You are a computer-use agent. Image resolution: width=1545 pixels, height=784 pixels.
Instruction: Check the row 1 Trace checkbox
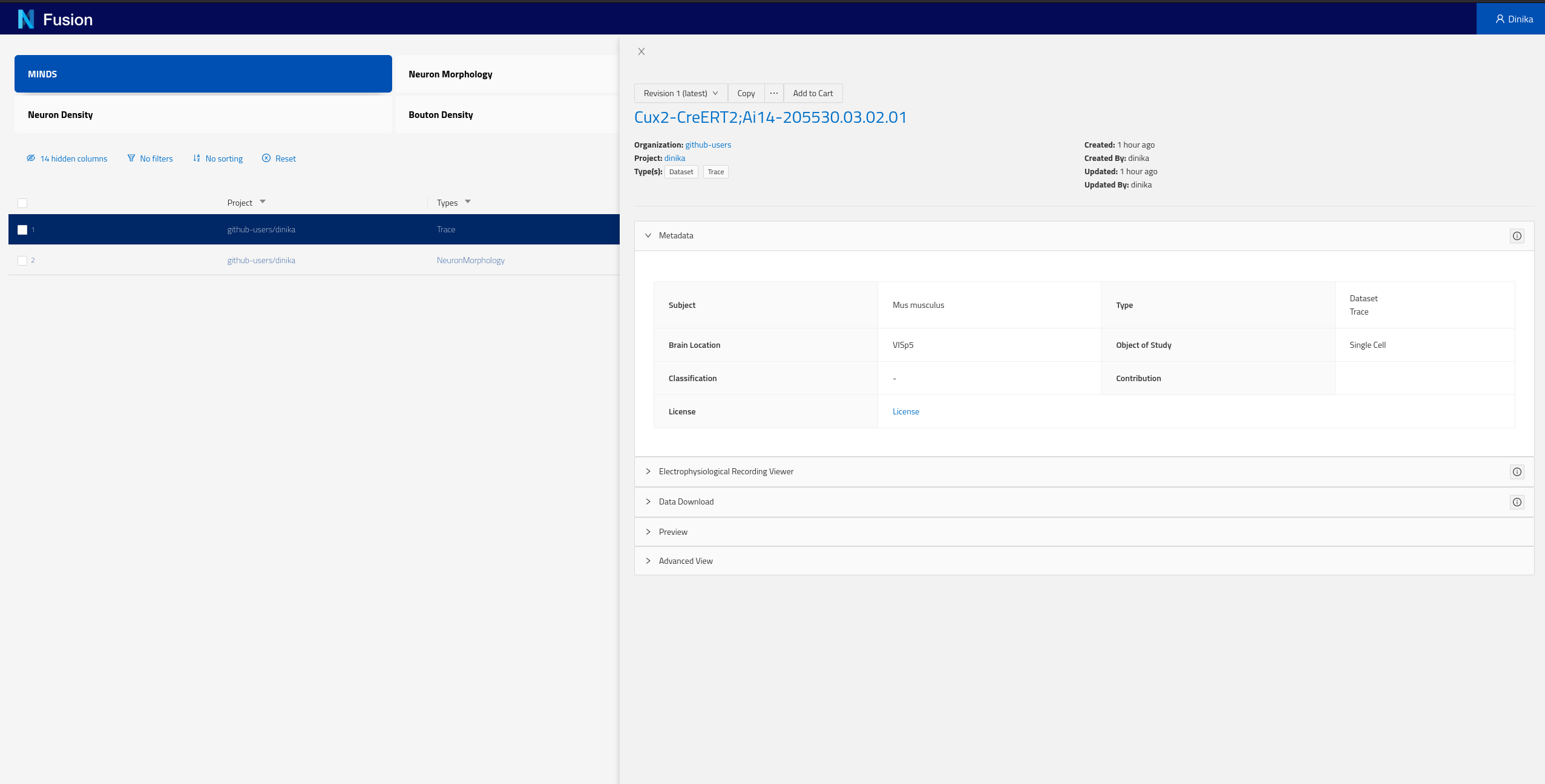(x=22, y=230)
